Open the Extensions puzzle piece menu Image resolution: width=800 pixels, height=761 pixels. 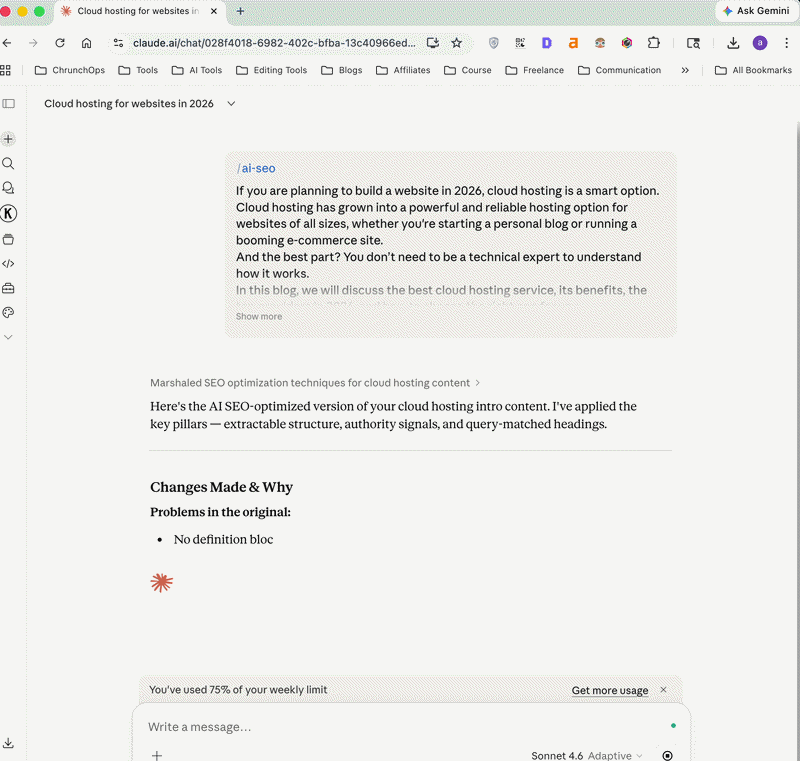654,43
